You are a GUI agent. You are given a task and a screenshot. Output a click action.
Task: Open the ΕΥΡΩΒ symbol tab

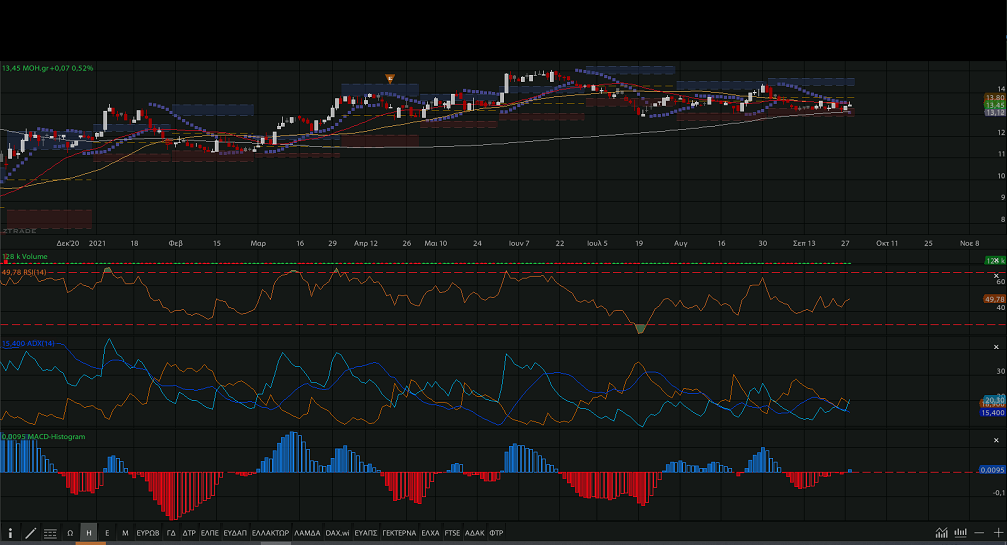click(148, 533)
